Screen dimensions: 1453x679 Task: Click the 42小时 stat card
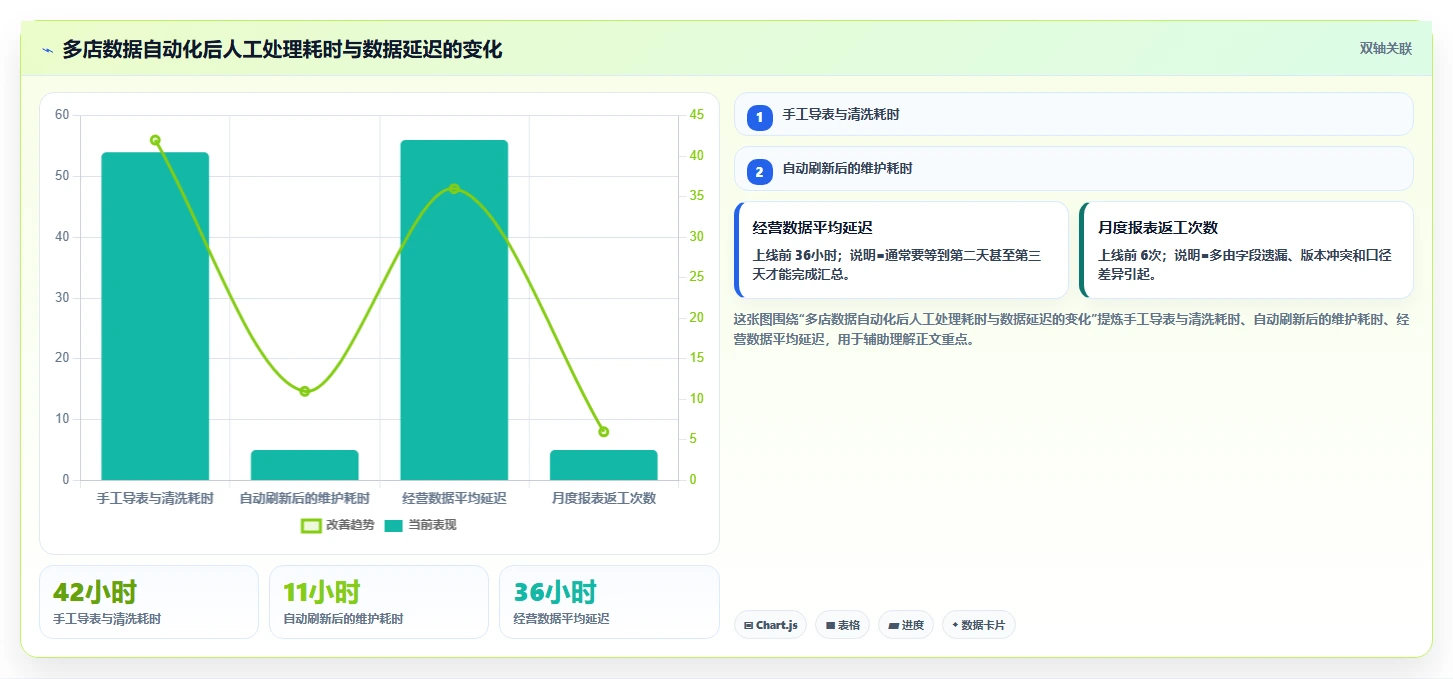(x=149, y=602)
